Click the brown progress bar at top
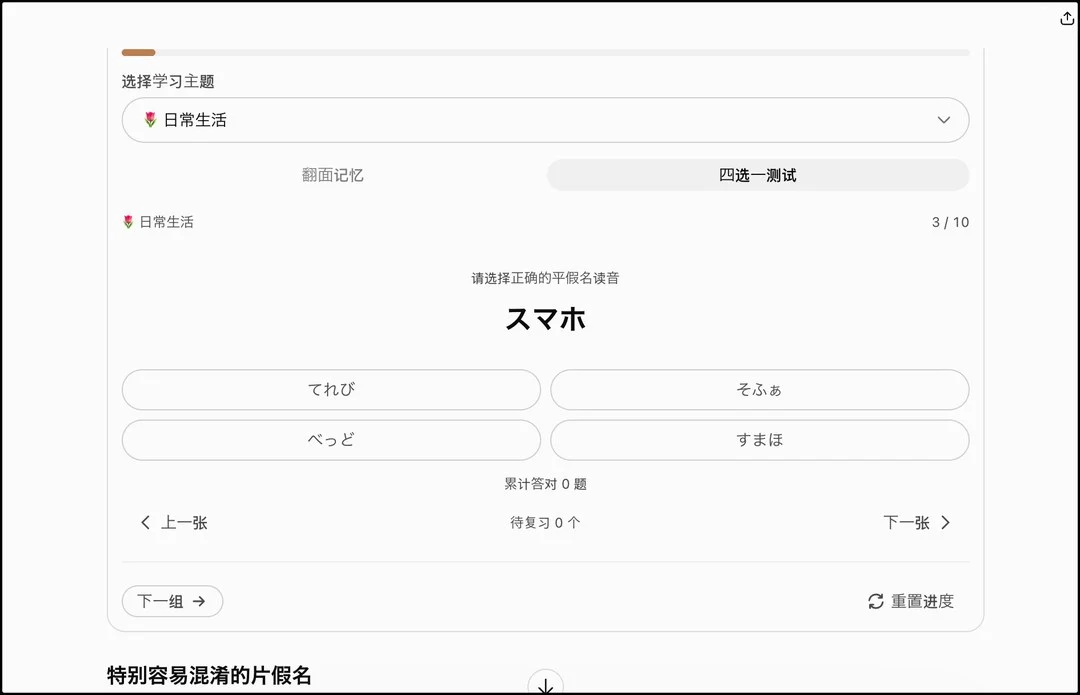Viewport: 1080px width, 695px height. tap(138, 52)
